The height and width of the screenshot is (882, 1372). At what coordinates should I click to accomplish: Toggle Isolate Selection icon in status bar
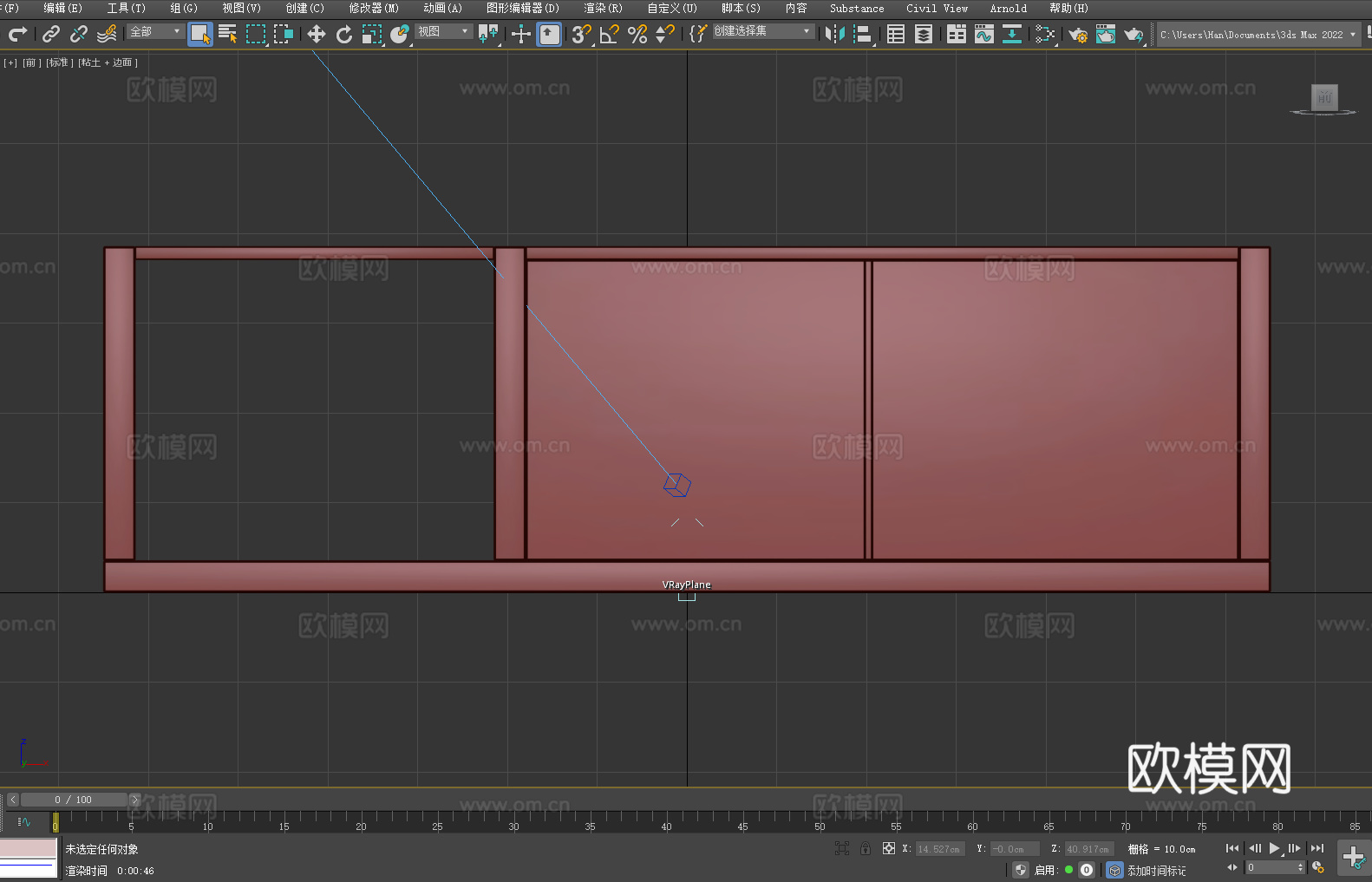[841, 849]
